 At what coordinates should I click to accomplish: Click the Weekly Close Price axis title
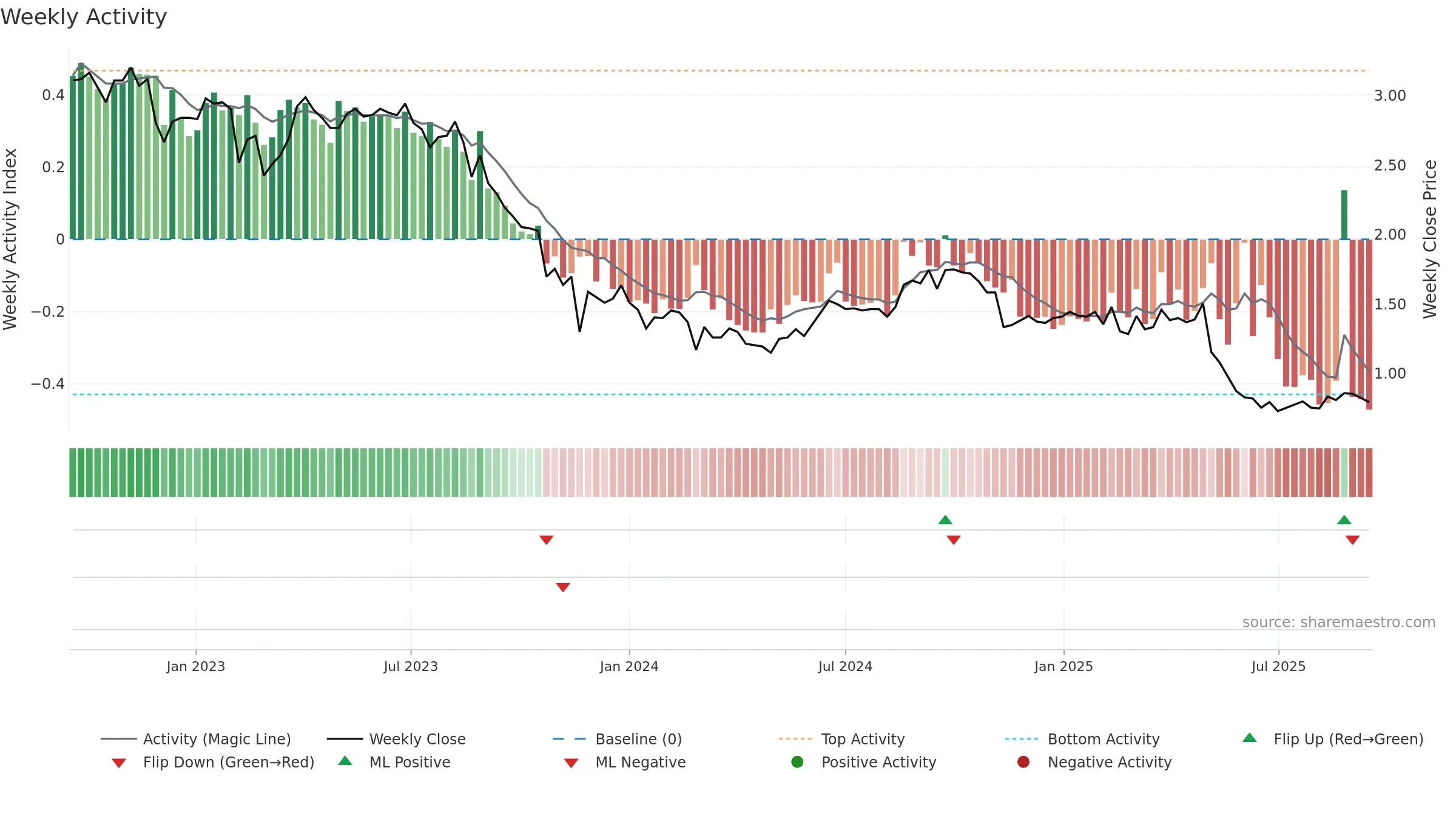click(x=1430, y=239)
